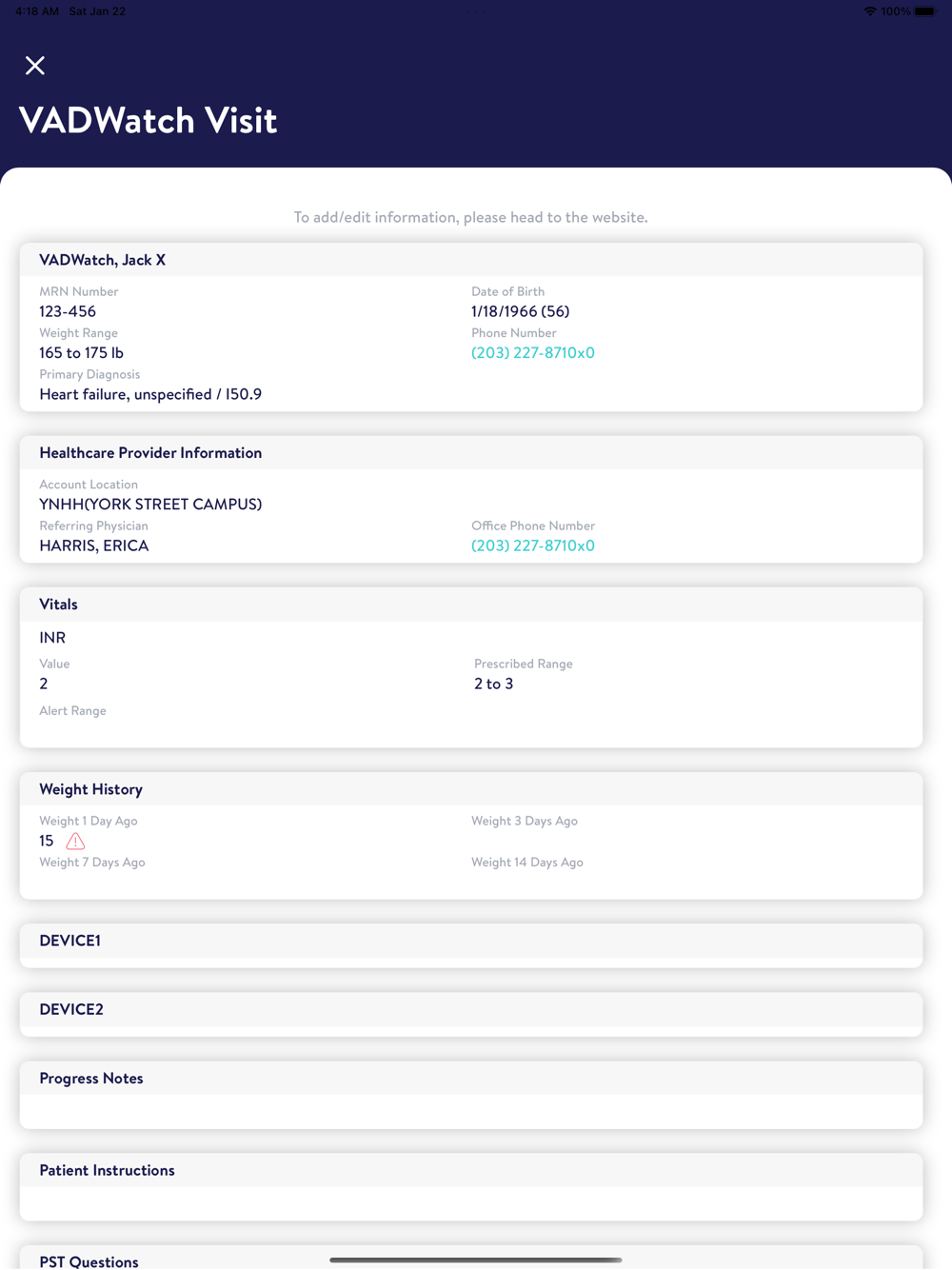Tap the 100% battery percentage text
This screenshot has height=1270, width=952.
pos(896,11)
